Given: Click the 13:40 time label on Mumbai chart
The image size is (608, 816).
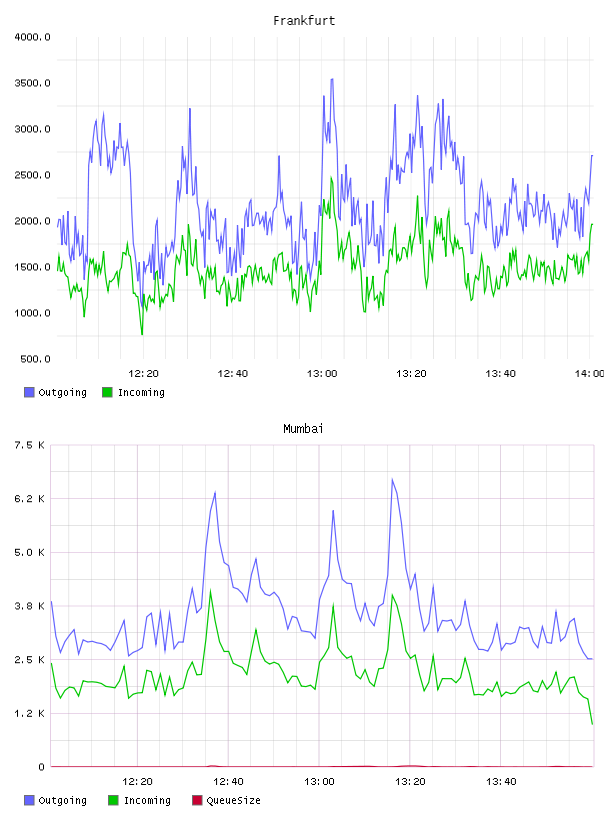Looking at the screenshot, I should point(501,782).
